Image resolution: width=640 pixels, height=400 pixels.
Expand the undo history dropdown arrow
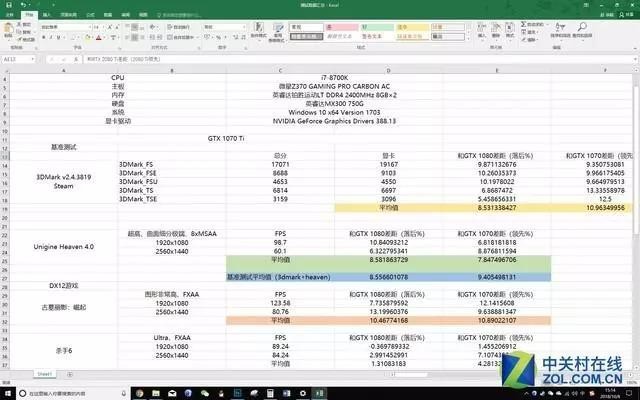pyautogui.click(x=31, y=5)
